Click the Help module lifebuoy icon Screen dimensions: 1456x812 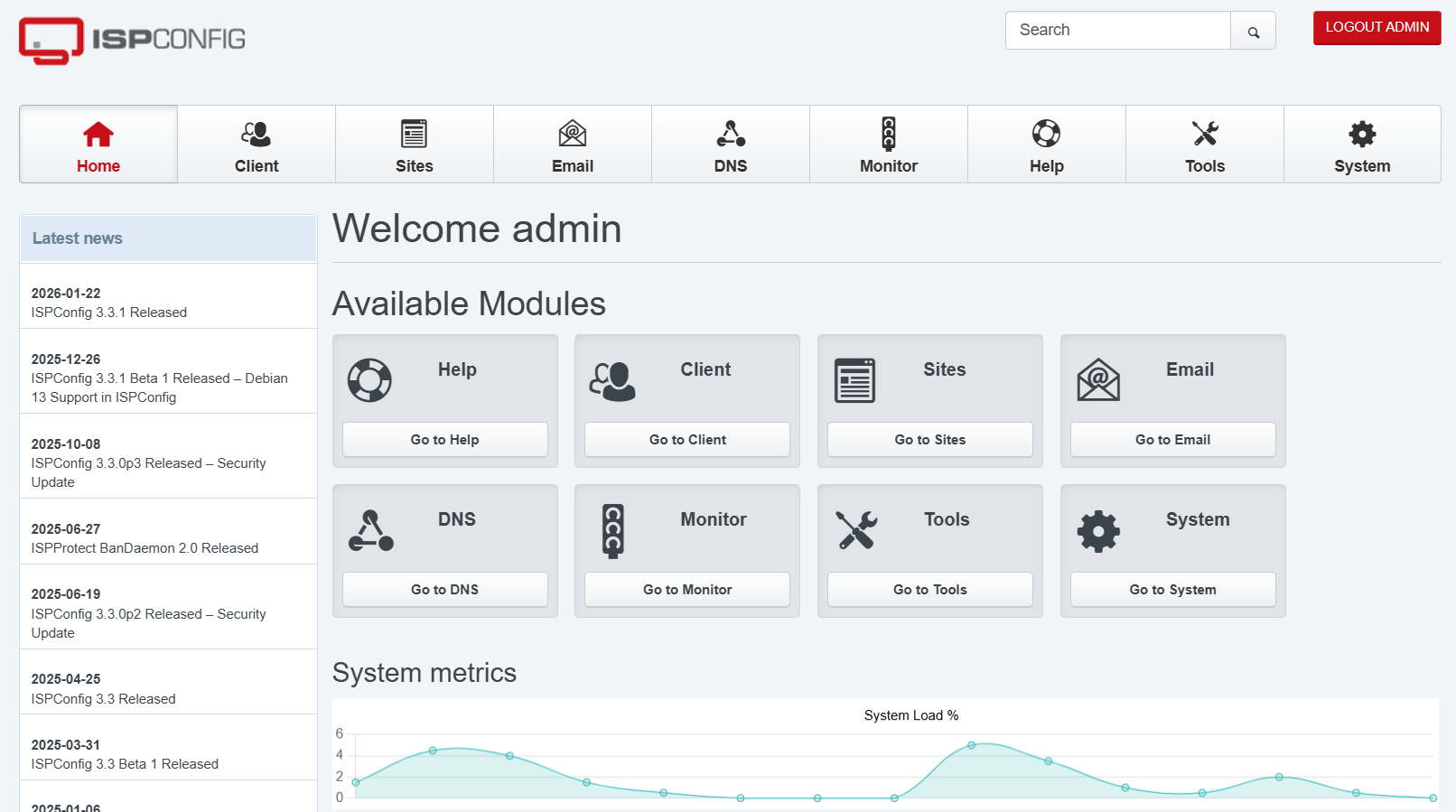click(369, 380)
